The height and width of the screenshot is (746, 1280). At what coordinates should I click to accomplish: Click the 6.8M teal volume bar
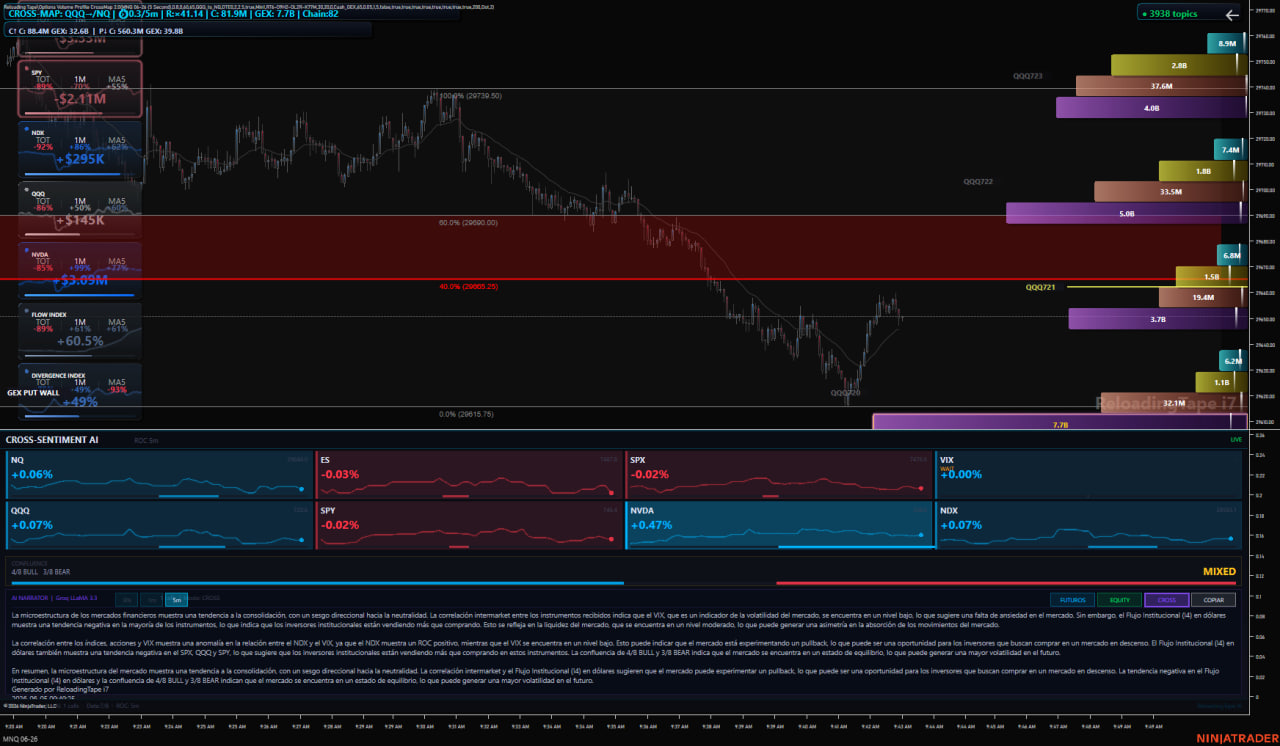coord(1230,256)
